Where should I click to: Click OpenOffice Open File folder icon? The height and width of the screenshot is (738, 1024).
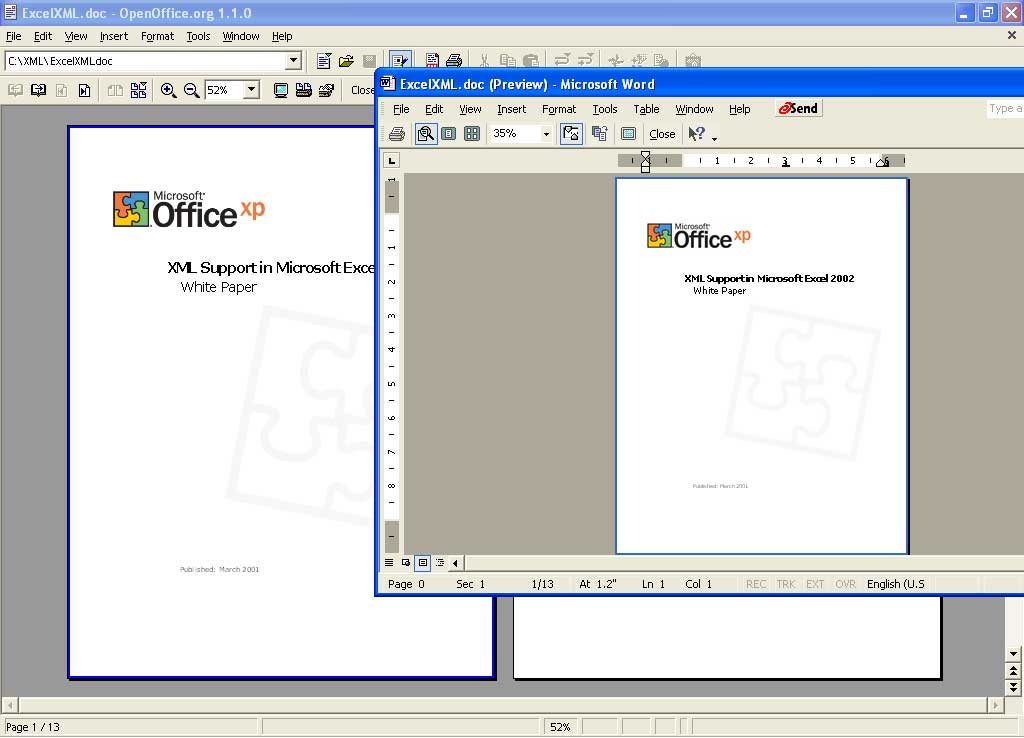347,61
